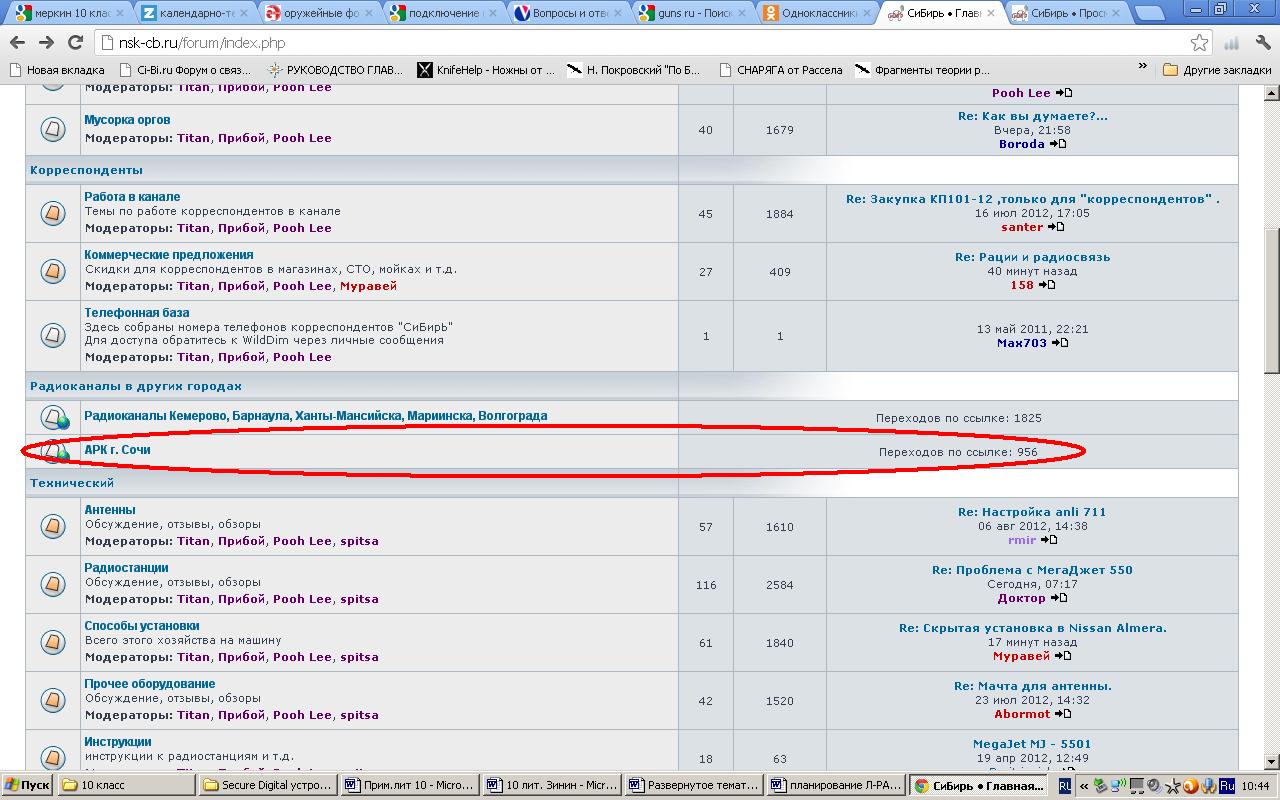Switch to the guns.ru search tab
The height and width of the screenshot is (800, 1280).
[x=692, y=13]
